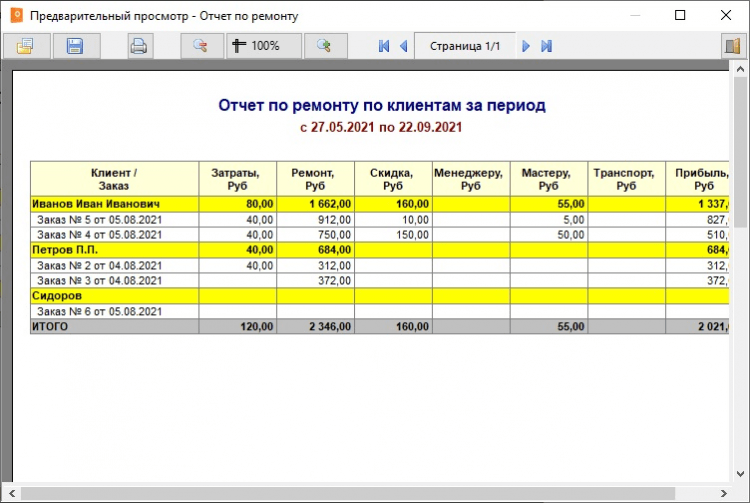Image resolution: width=750 pixels, height=503 pixels.
Task: Click the period text "с 27.05.2021 по 22.09.2021"
Action: click(x=381, y=127)
